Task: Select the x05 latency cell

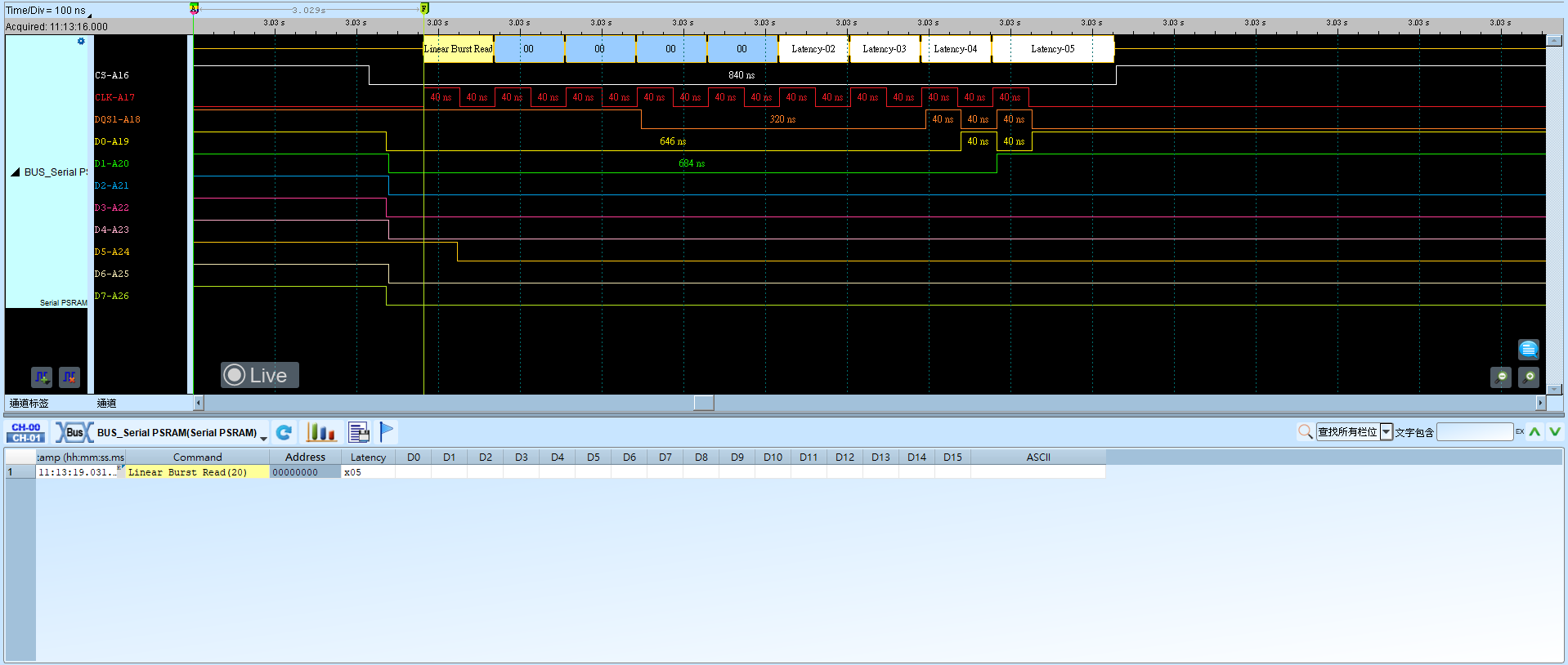Action: pos(368,472)
